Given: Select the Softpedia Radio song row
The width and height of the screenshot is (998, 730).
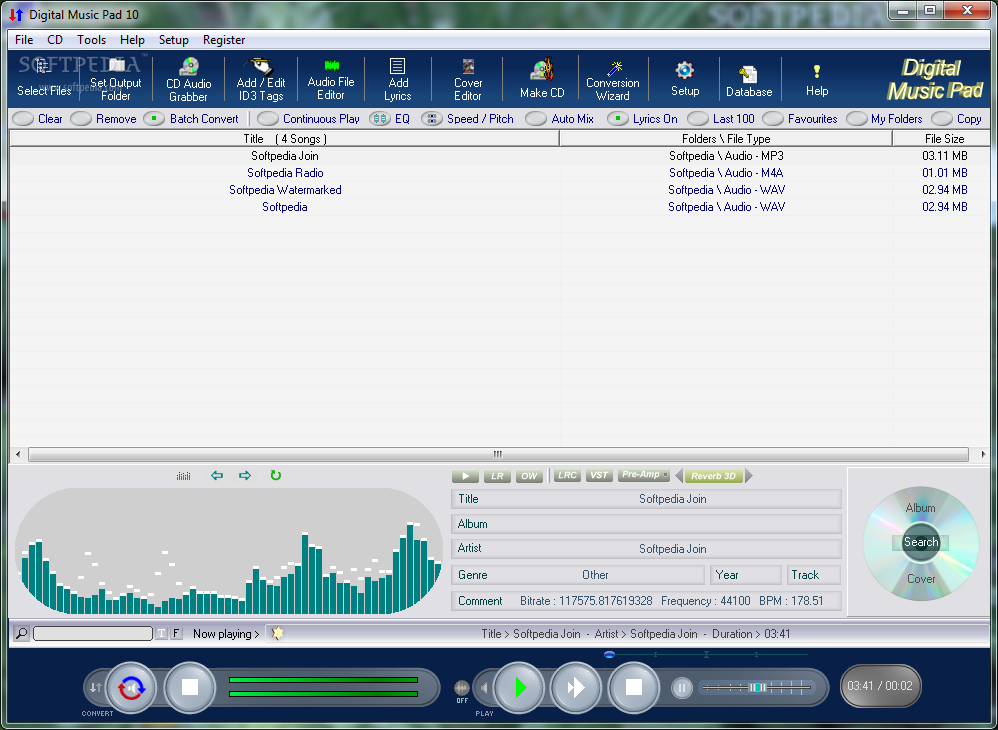Looking at the screenshot, I should point(500,173).
